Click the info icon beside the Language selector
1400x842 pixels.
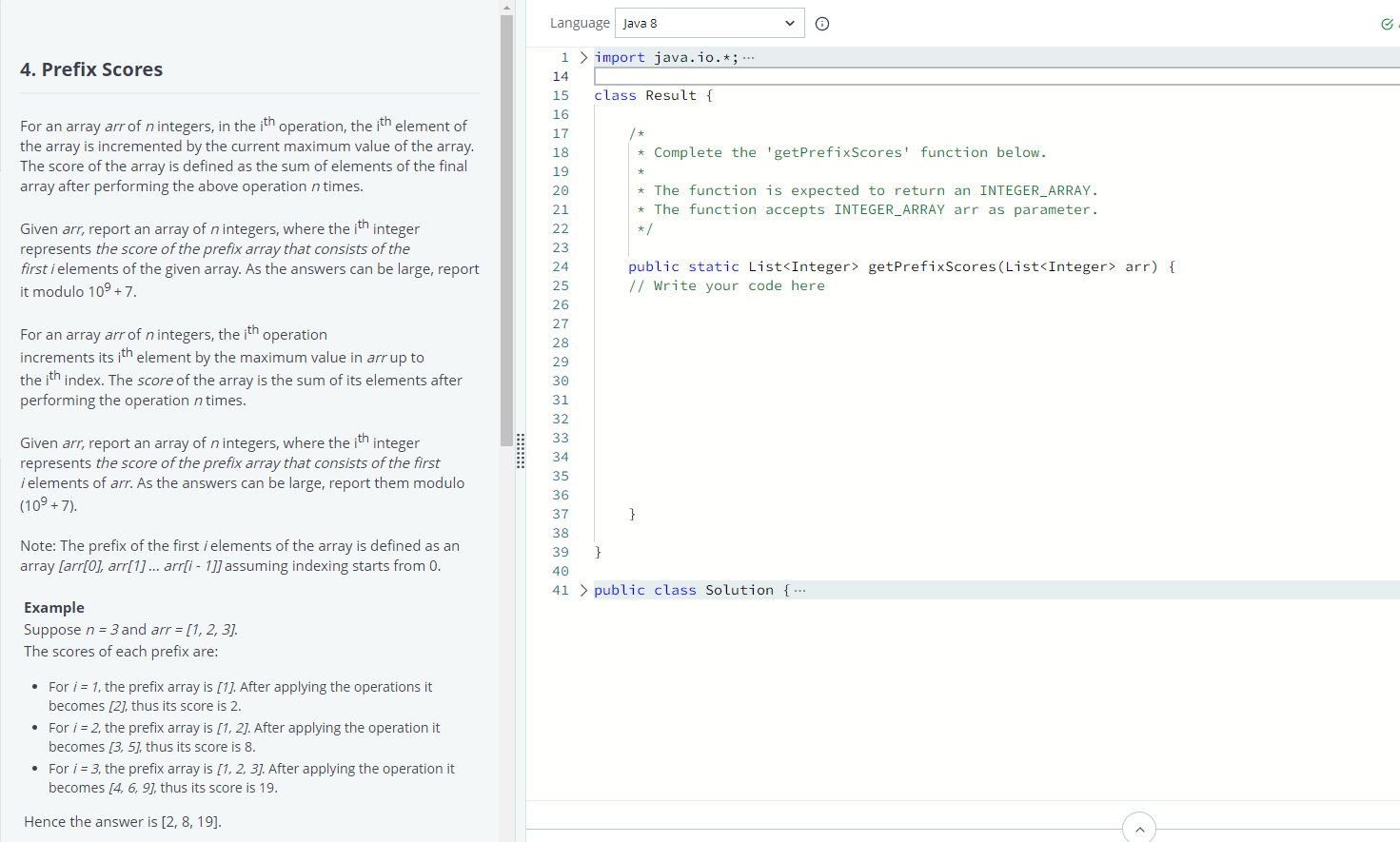(x=822, y=24)
